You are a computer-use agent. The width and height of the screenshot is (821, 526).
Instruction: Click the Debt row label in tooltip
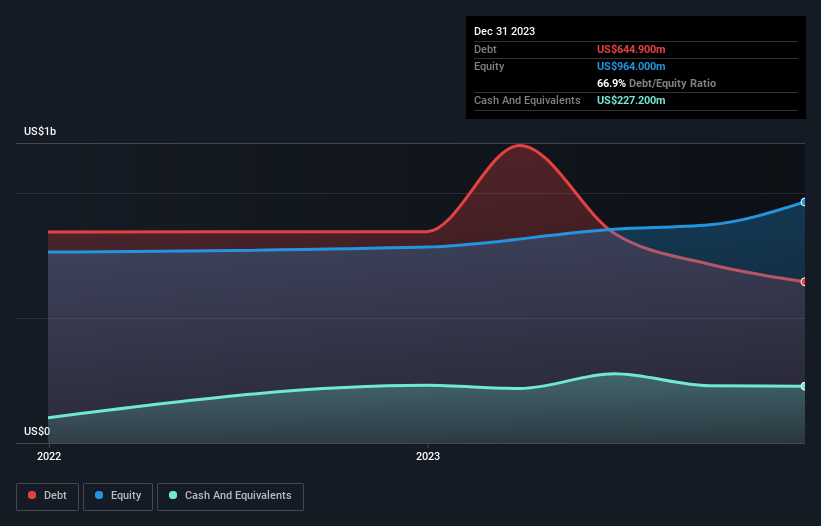(485, 49)
